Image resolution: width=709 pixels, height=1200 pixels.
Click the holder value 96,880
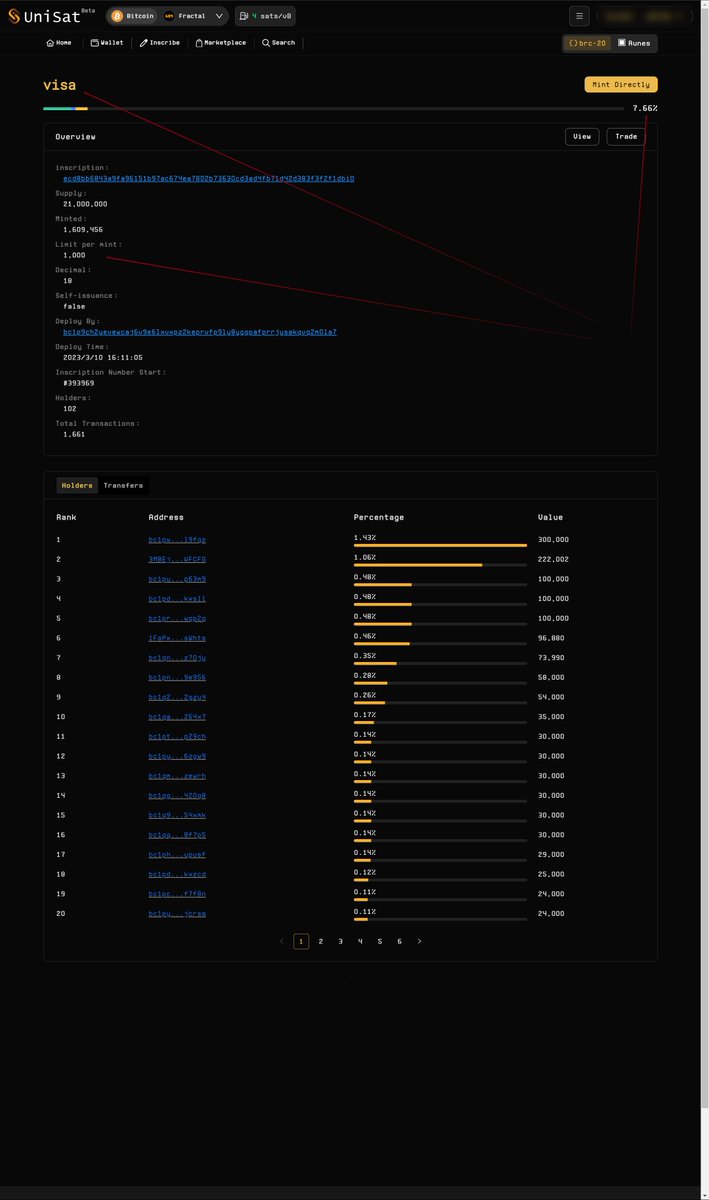click(x=551, y=638)
